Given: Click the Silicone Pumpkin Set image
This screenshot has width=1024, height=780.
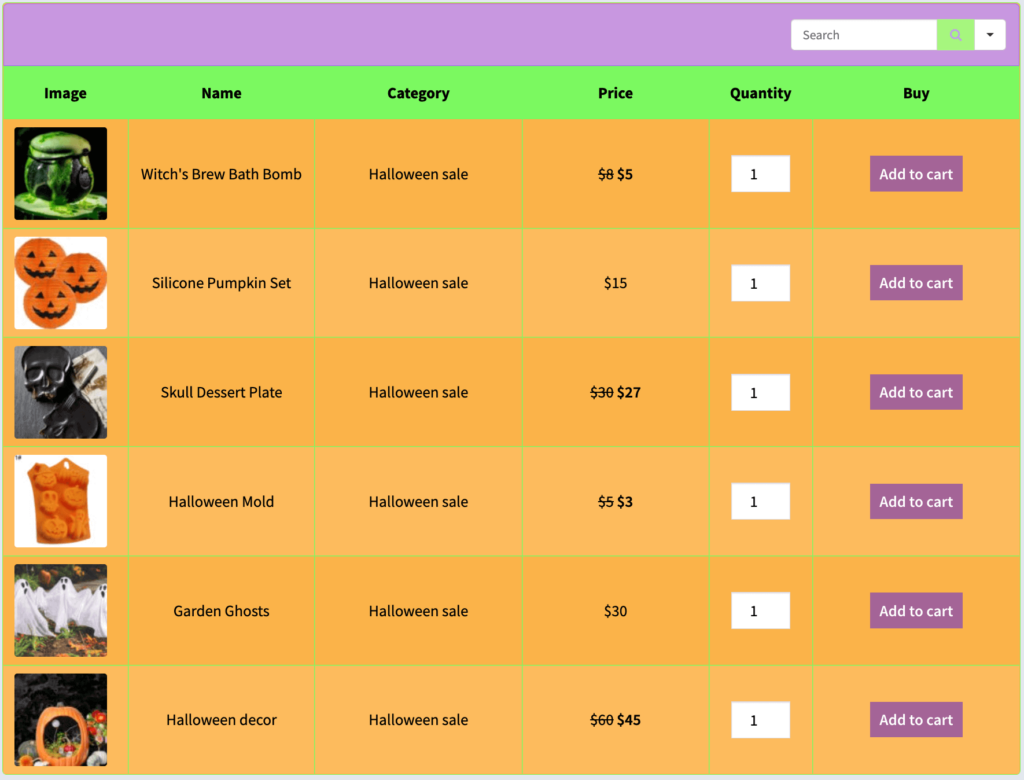Looking at the screenshot, I should tap(60, 282).
